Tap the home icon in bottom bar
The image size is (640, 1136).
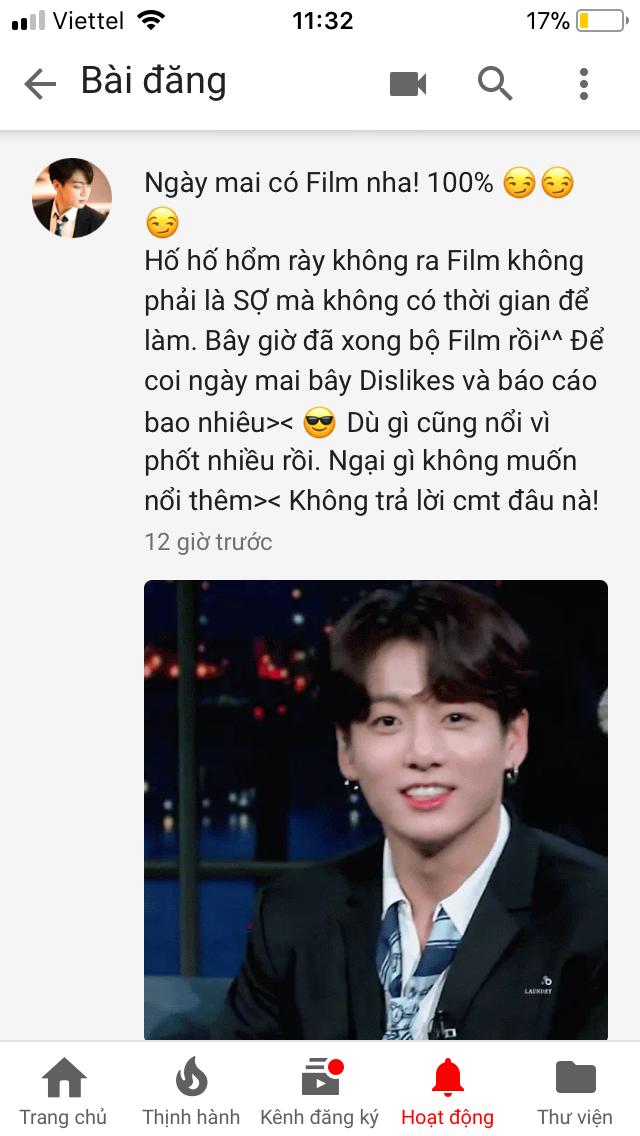tap(64, 1078)
